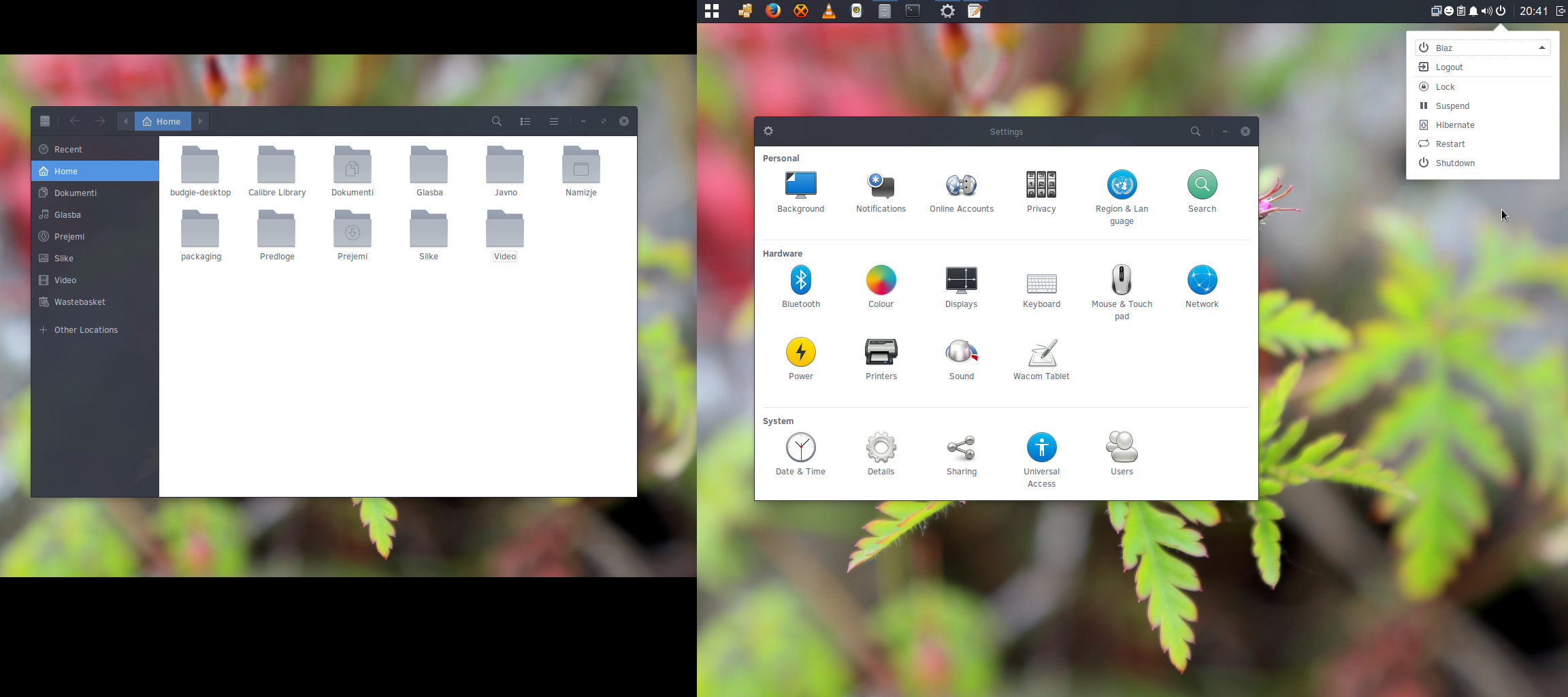The height and width of the screenshot is (697, 1568).
Task: Click the notification bell tray icon
Action: [1473, 11]
